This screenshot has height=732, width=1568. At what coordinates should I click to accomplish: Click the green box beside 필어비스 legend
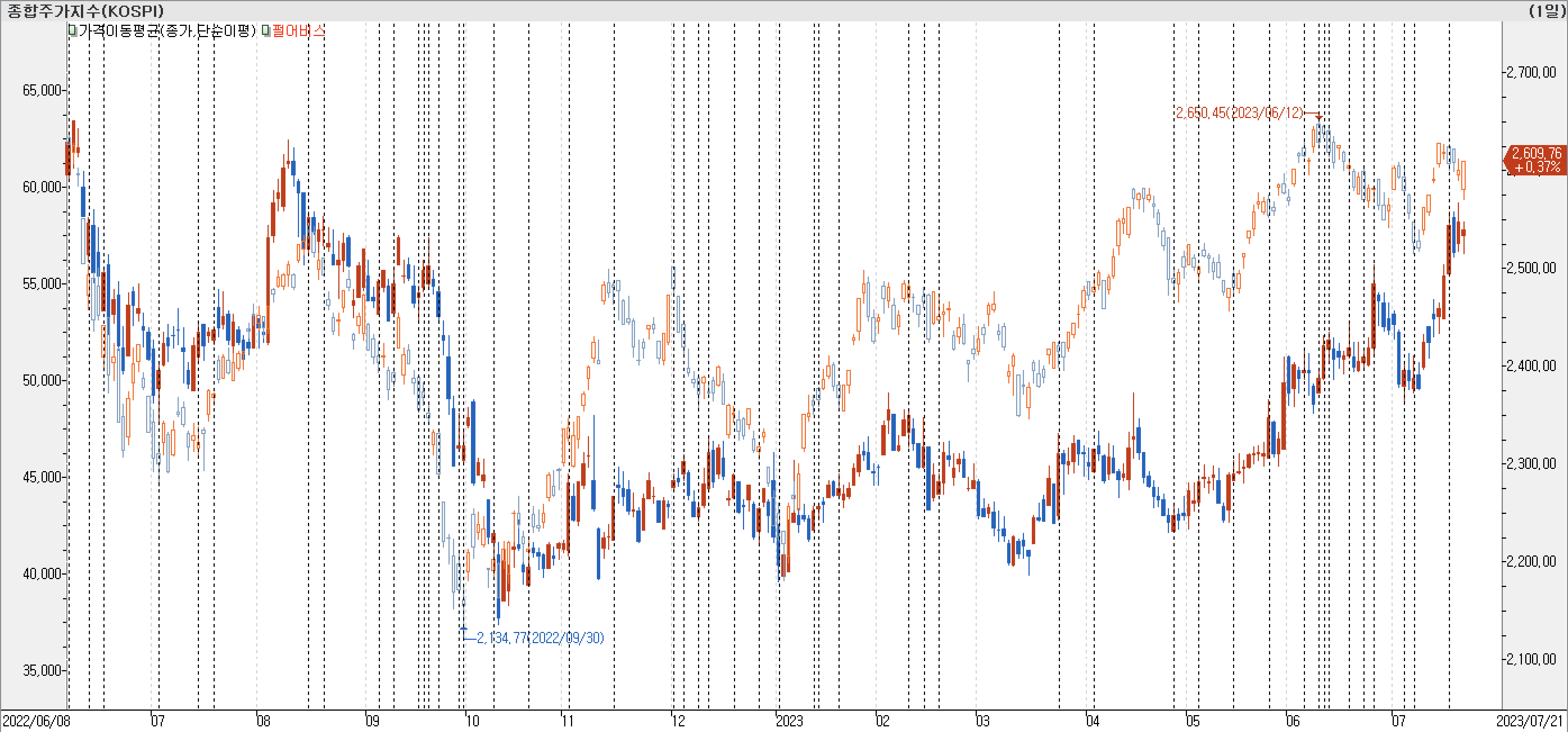coord(266,30)
